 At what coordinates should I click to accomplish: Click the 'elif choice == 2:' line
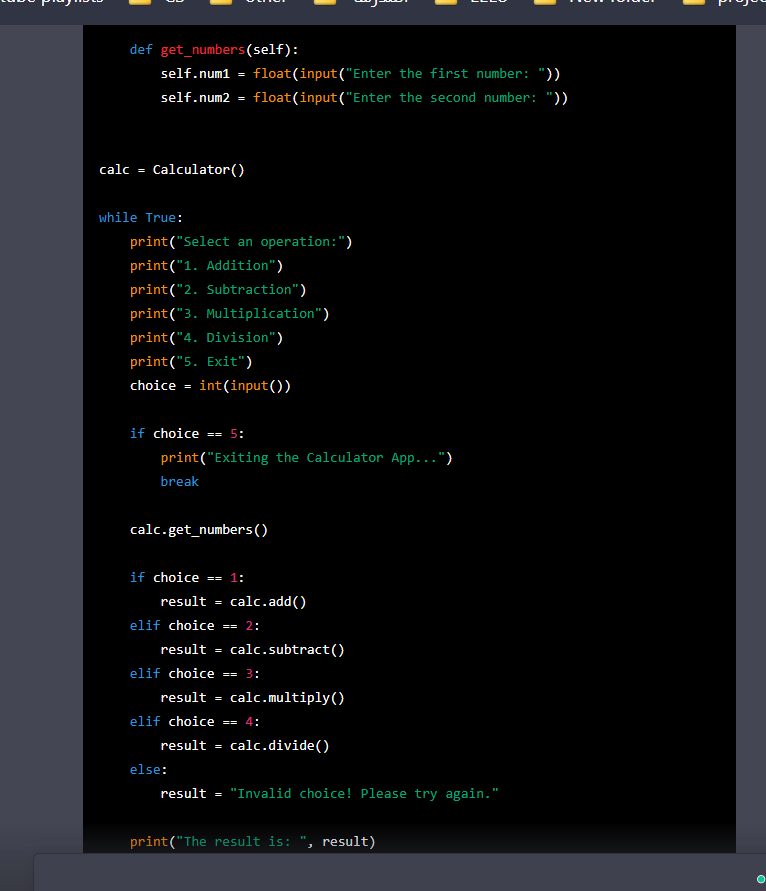[x=194, y=626]
